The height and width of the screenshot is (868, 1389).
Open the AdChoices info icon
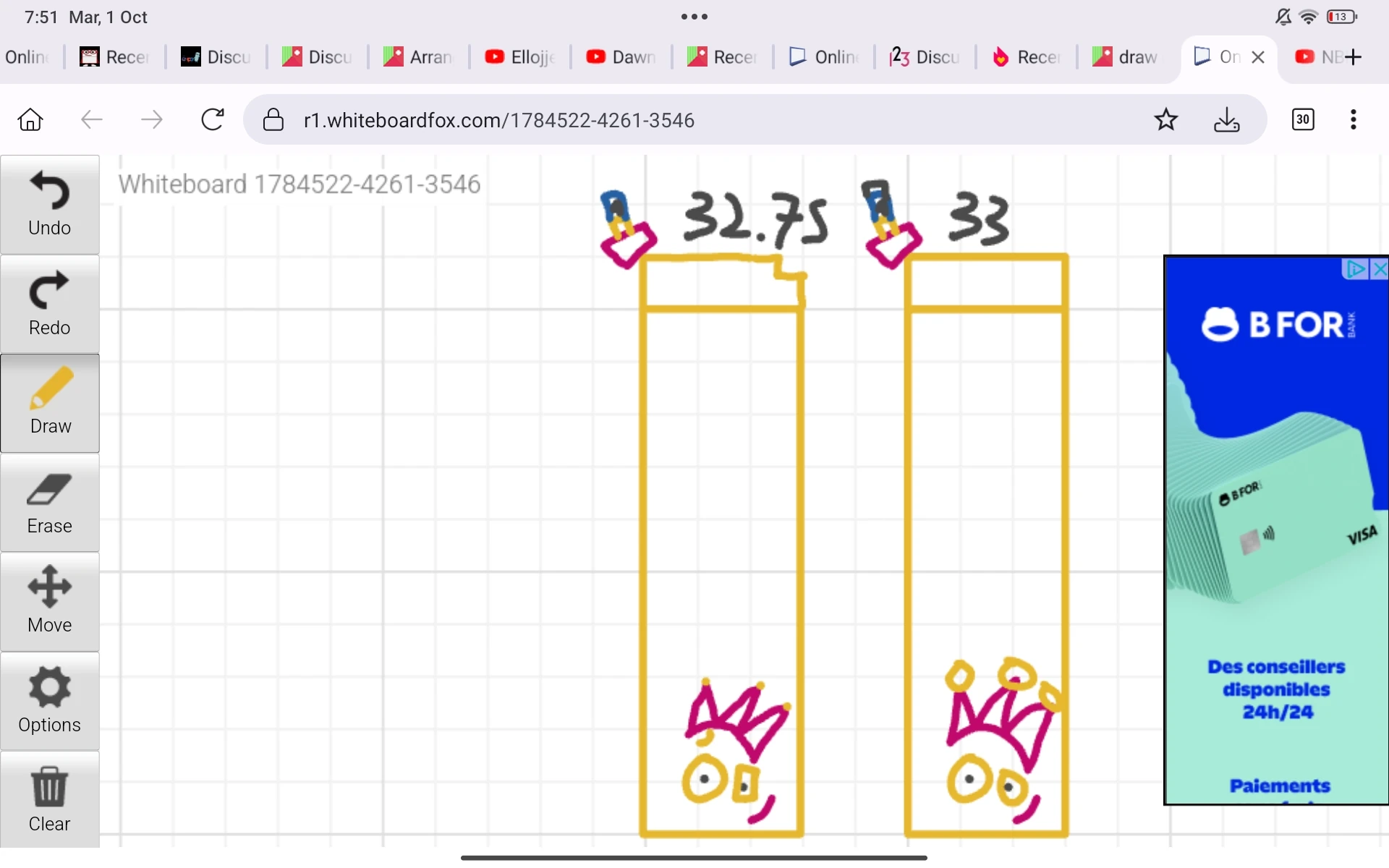pos(1355,270)
